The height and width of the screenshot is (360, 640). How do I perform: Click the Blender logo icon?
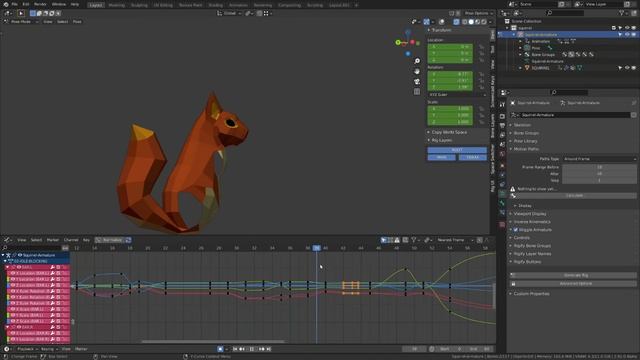(5, 4)
